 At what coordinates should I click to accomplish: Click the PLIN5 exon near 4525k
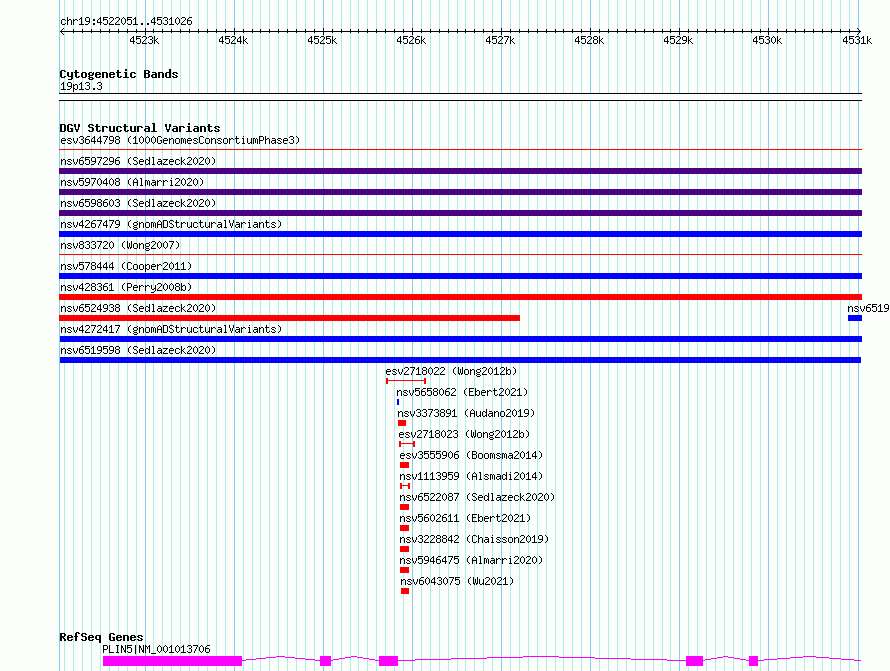tap(325, 661)
